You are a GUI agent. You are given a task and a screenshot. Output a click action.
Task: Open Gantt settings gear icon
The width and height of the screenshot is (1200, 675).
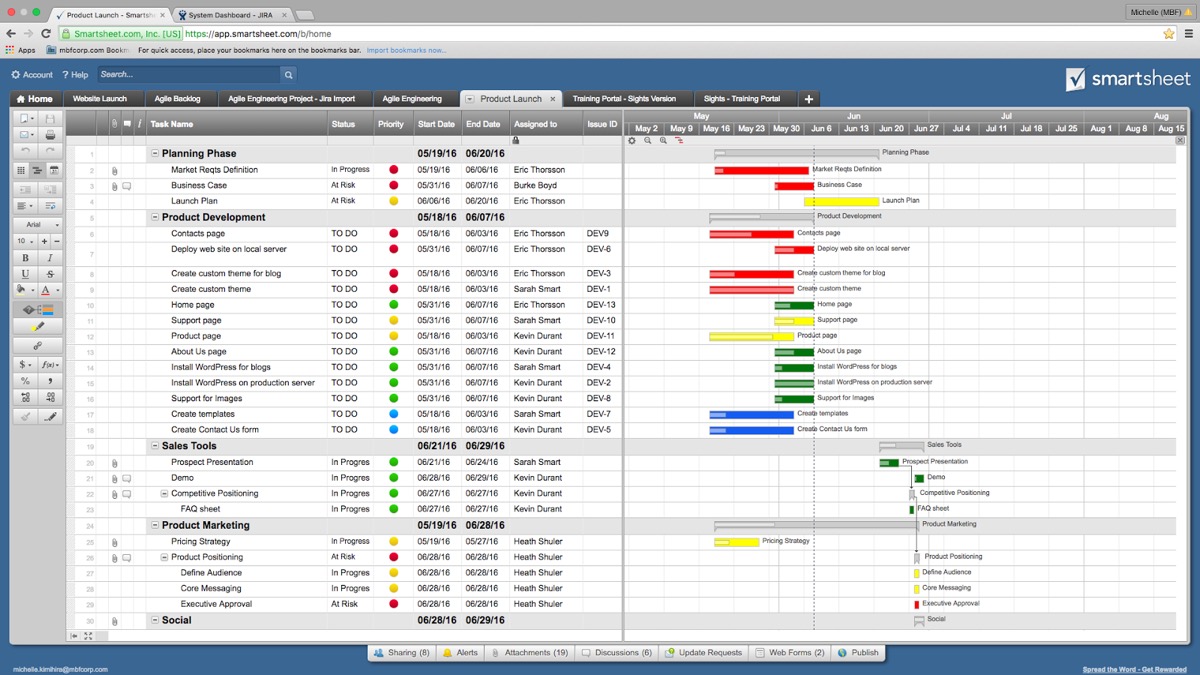pyautogui.click(x=632, y=141)
